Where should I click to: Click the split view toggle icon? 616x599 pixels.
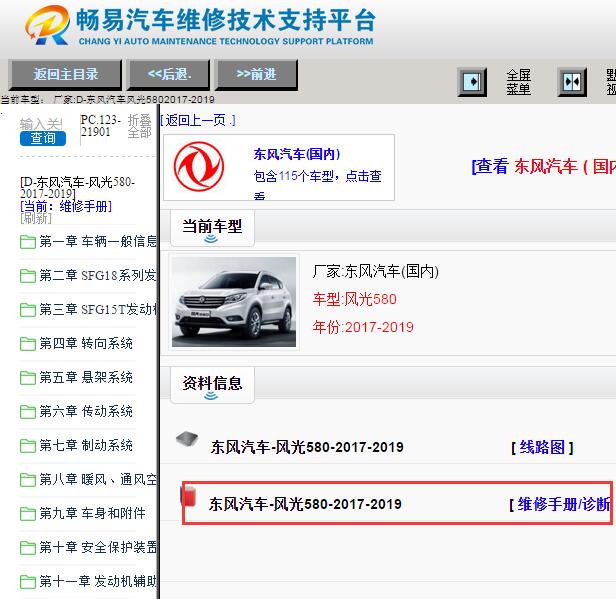coord(572,82)
